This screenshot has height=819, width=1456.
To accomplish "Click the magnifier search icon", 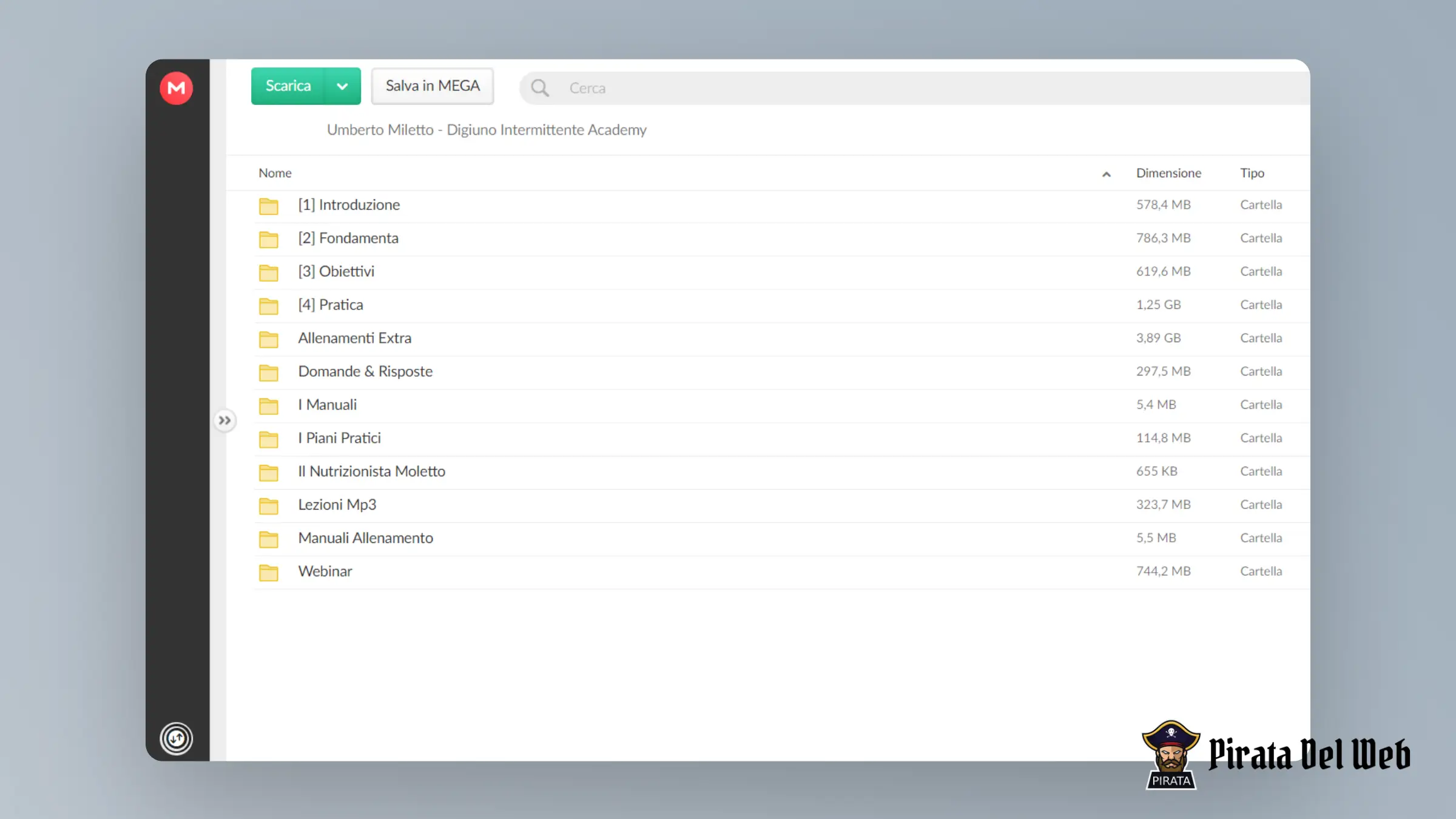I will coord(540,88).
